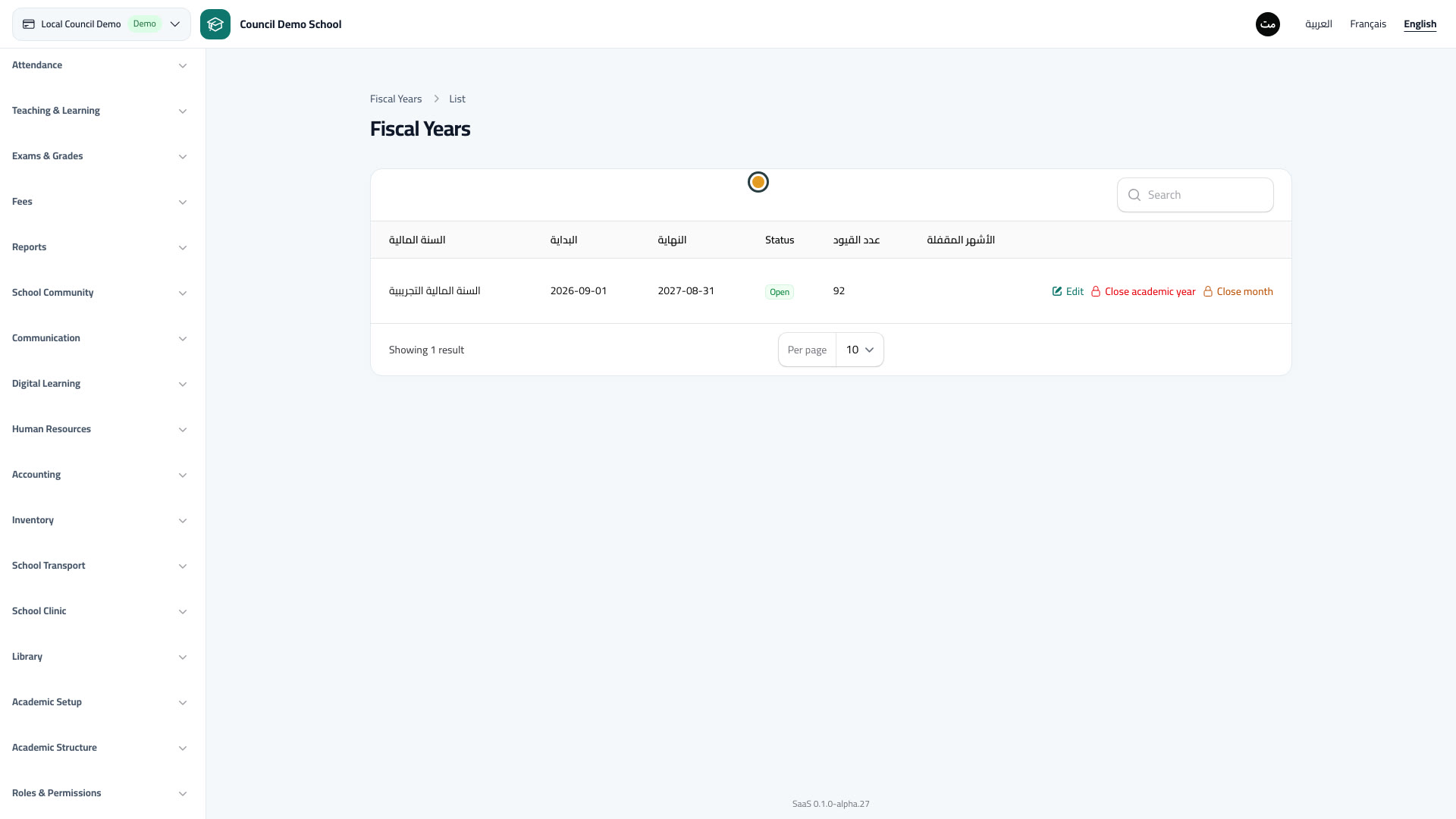Switch language to Français

click(1368, 24)
